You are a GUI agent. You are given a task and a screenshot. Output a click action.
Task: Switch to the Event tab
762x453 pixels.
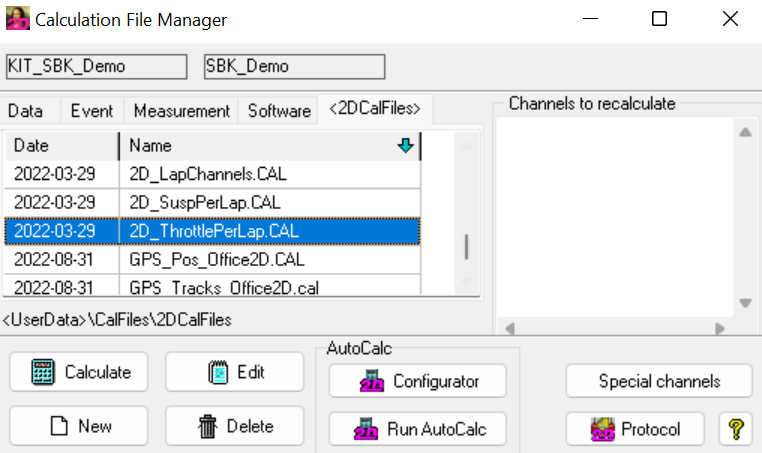pyautogui.click(x=92, y=111)
